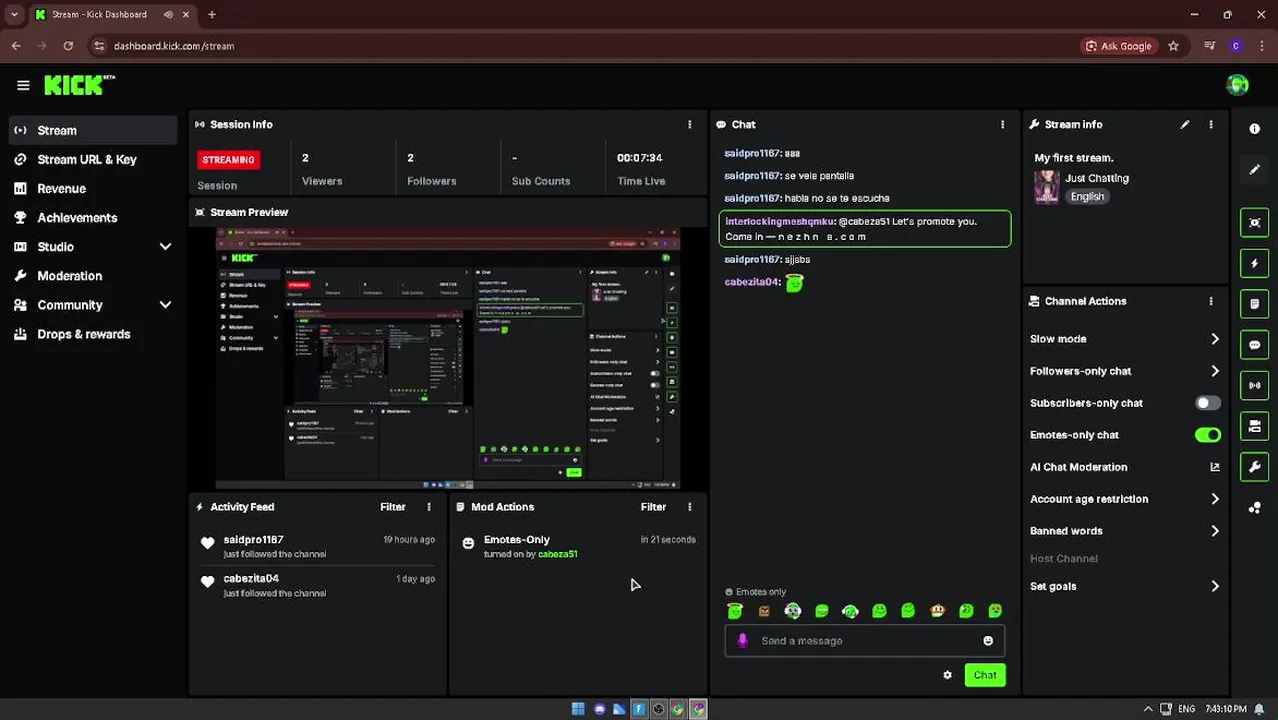Insert the monkey-face emote
Screen dimensions: 1278x720
pyautogui.click(x=937, y=611)
